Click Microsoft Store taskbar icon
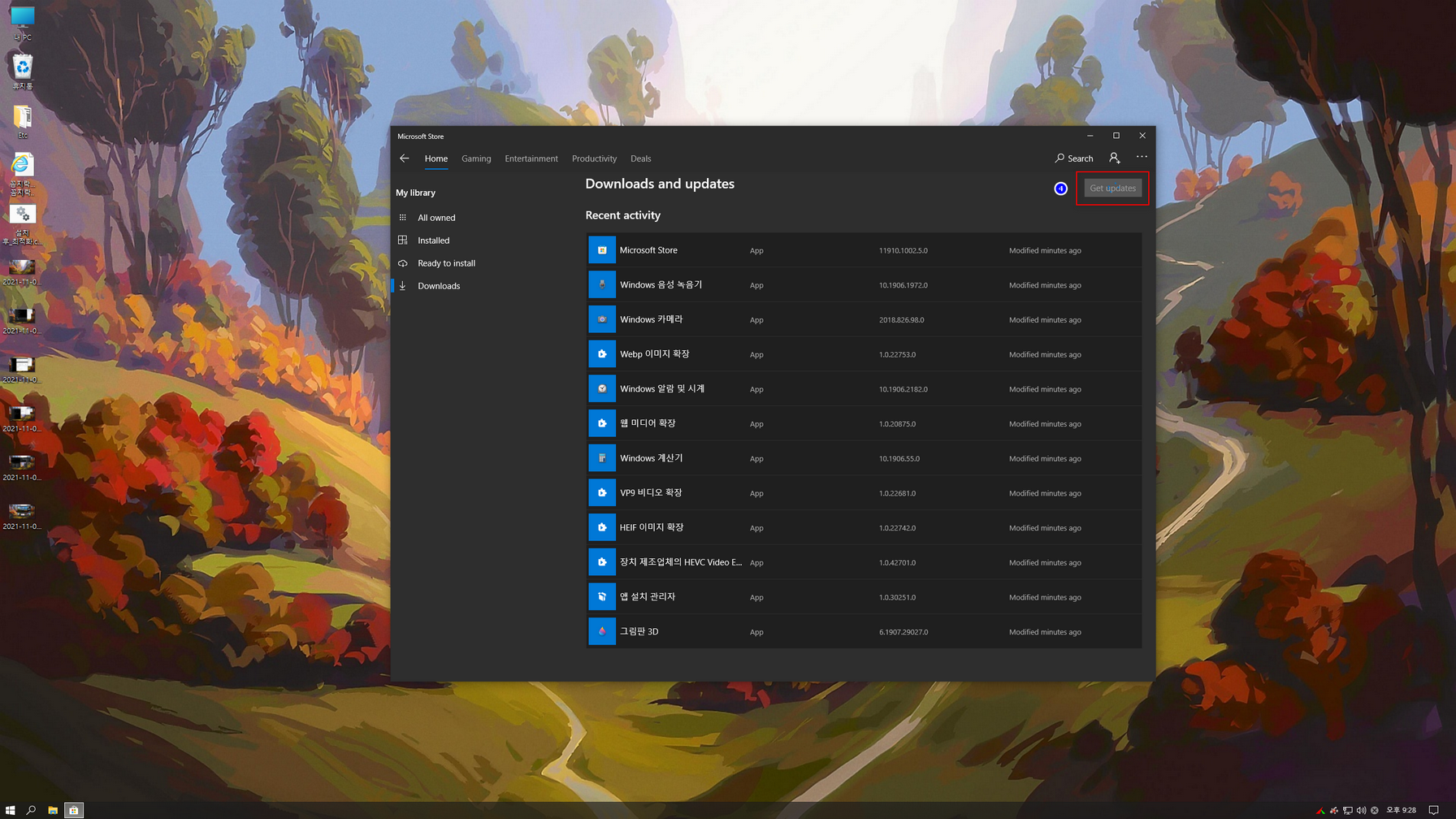 [74, 810]
